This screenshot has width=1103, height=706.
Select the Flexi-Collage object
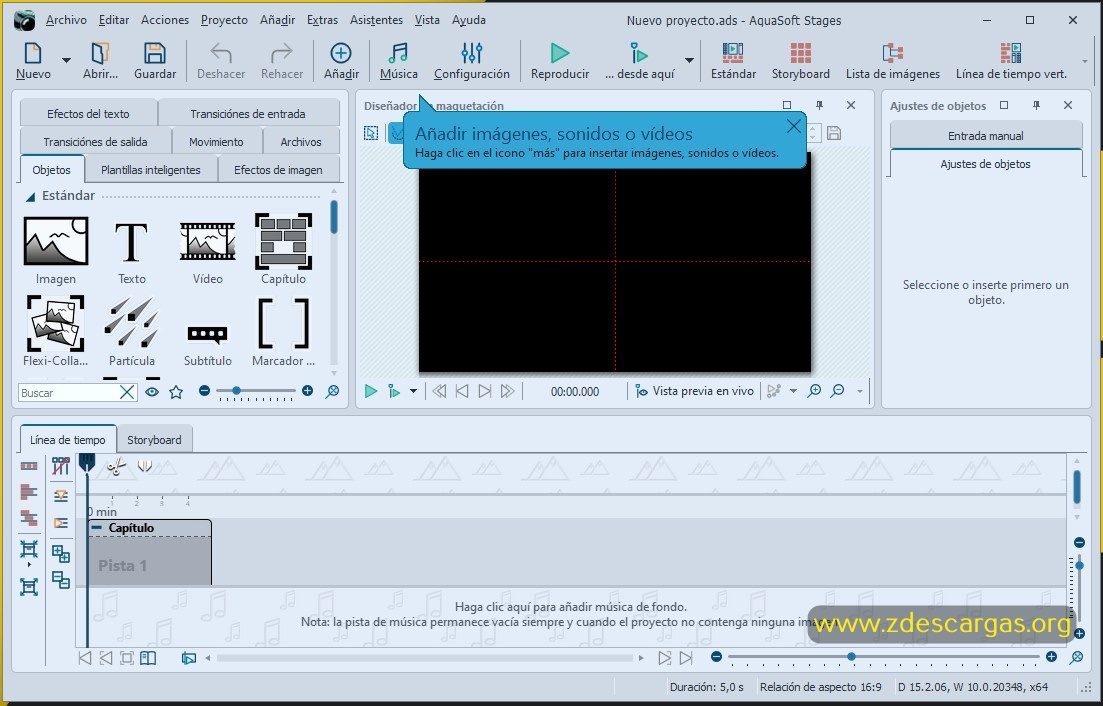tap(56, 331)
